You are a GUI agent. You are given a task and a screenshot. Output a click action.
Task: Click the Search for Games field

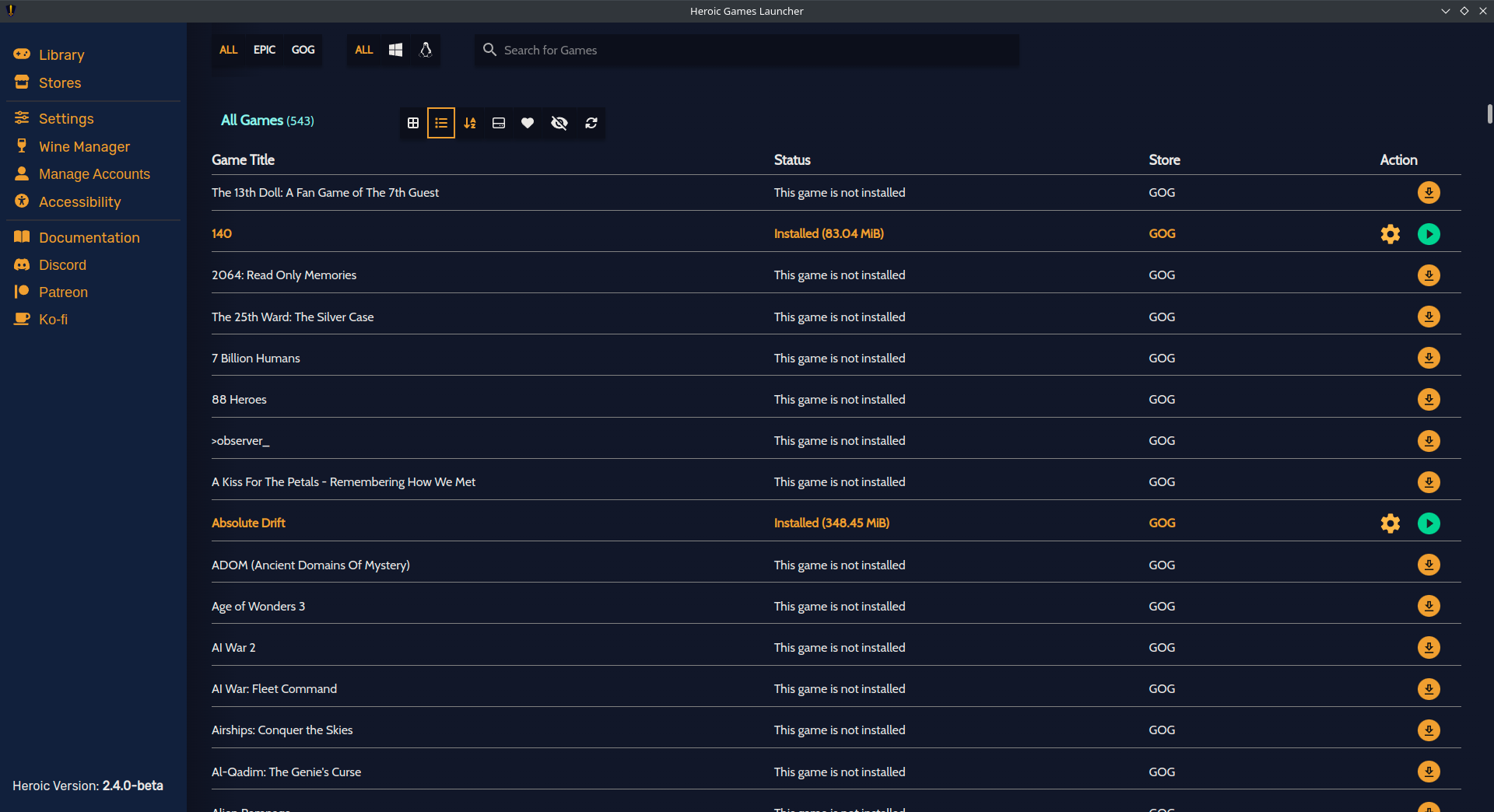click(x=747, y=50)
